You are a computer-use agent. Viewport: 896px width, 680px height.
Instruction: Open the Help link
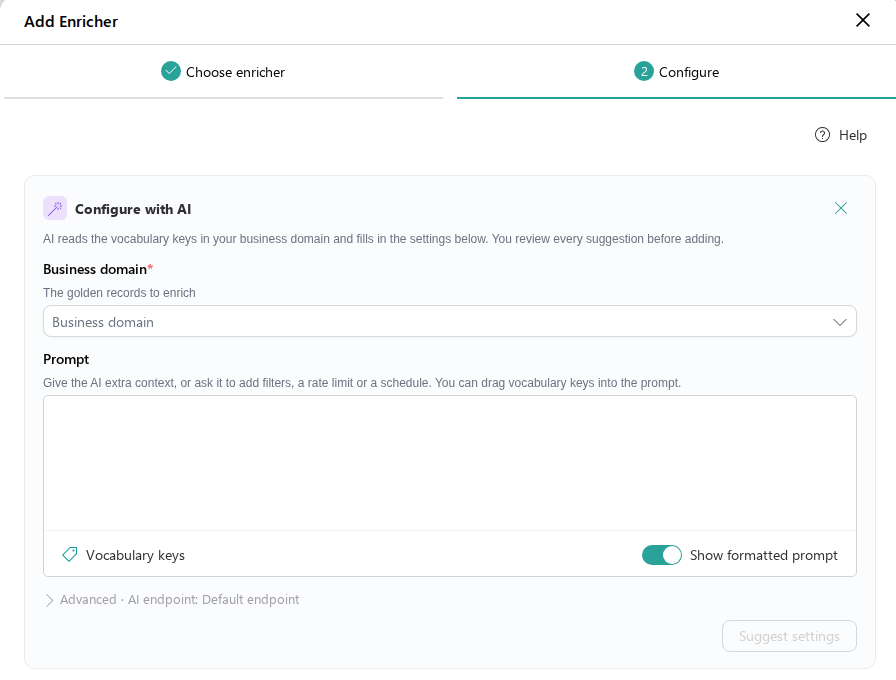tap(841, 135)
